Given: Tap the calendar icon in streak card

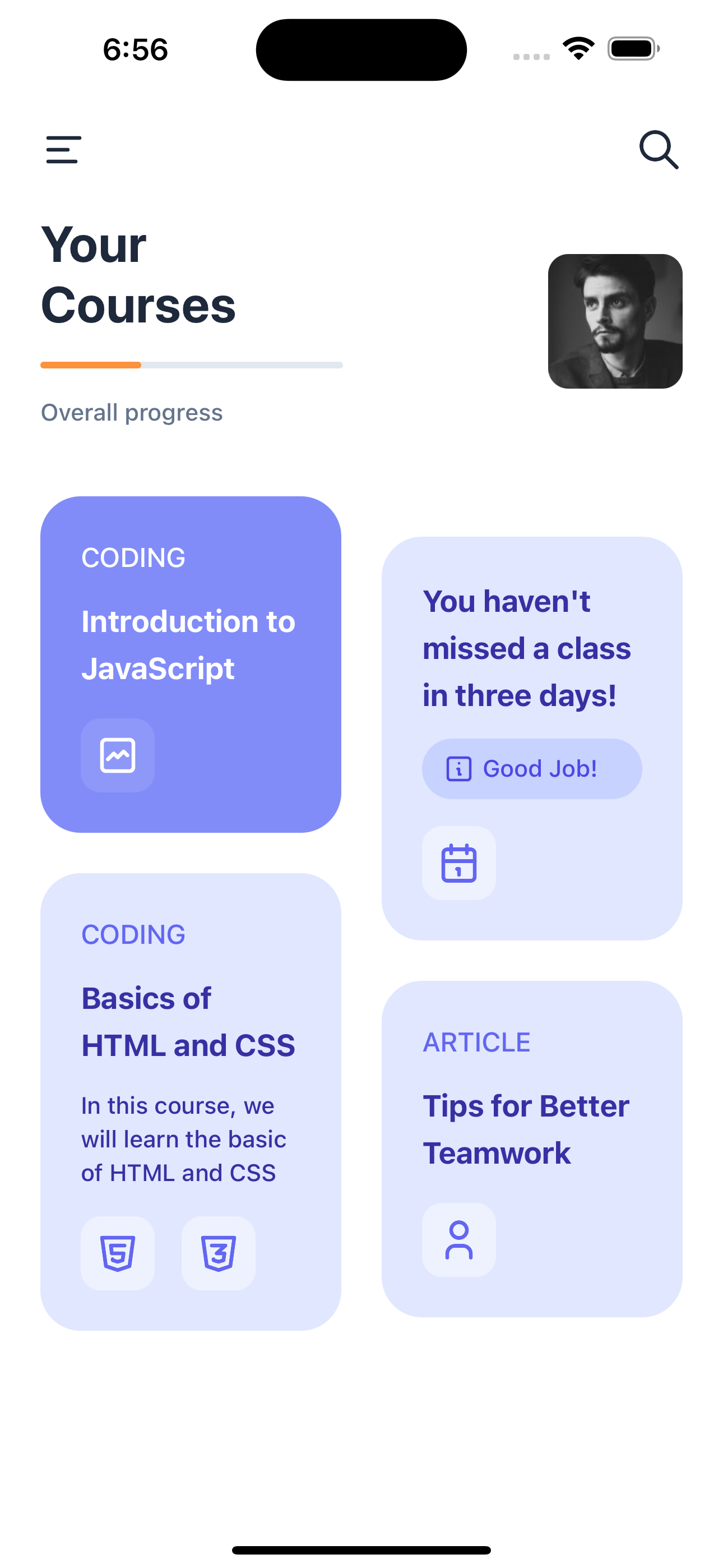Looking at the screenshot, I should [459, 863].
